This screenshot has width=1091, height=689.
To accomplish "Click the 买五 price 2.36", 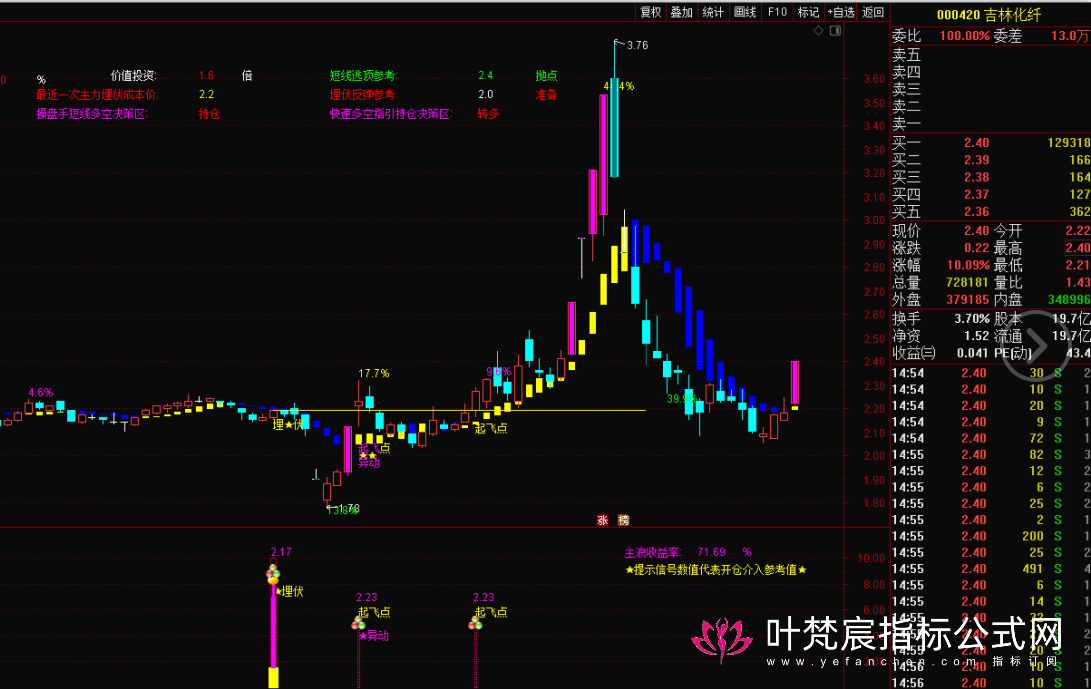I will point(976,212).
